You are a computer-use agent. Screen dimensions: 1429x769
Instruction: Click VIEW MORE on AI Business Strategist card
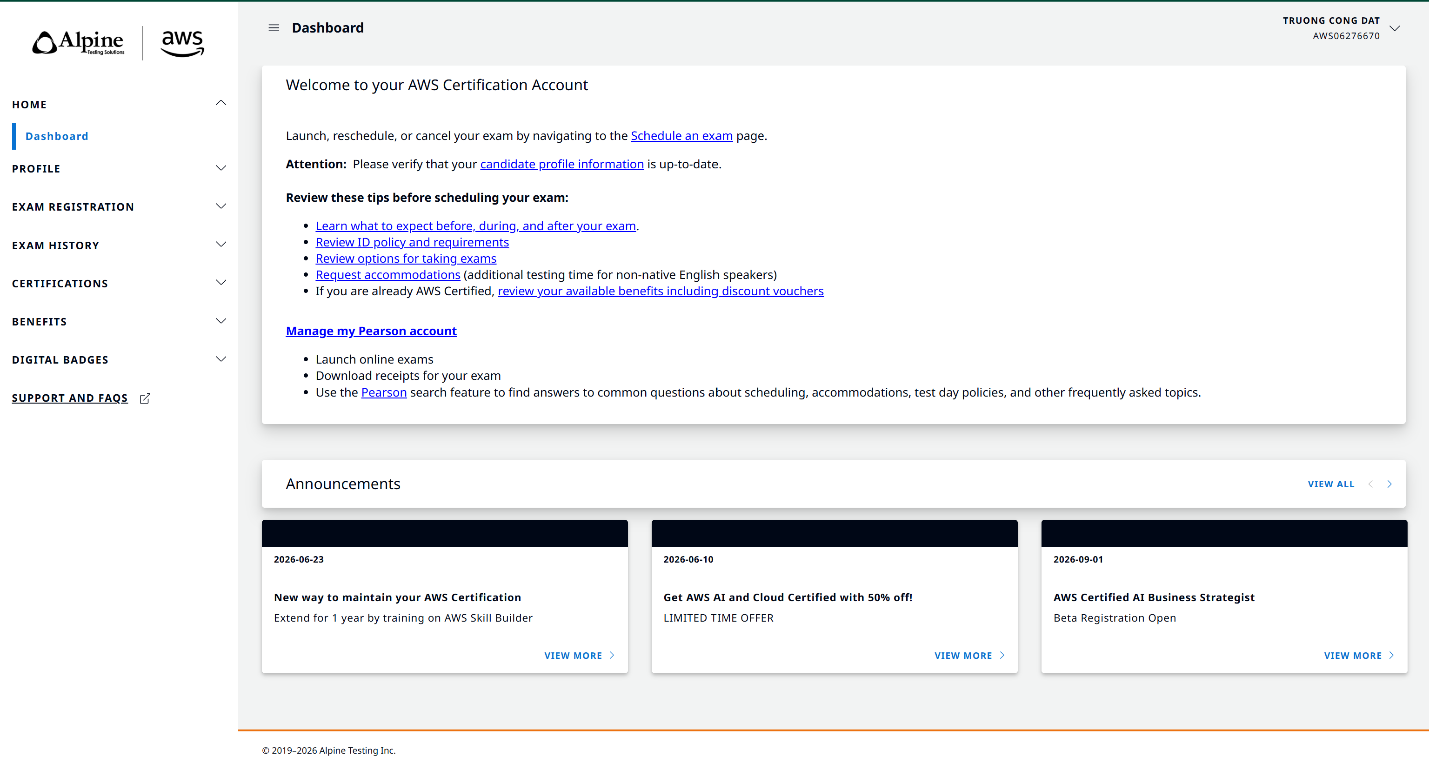(1360, 656)
